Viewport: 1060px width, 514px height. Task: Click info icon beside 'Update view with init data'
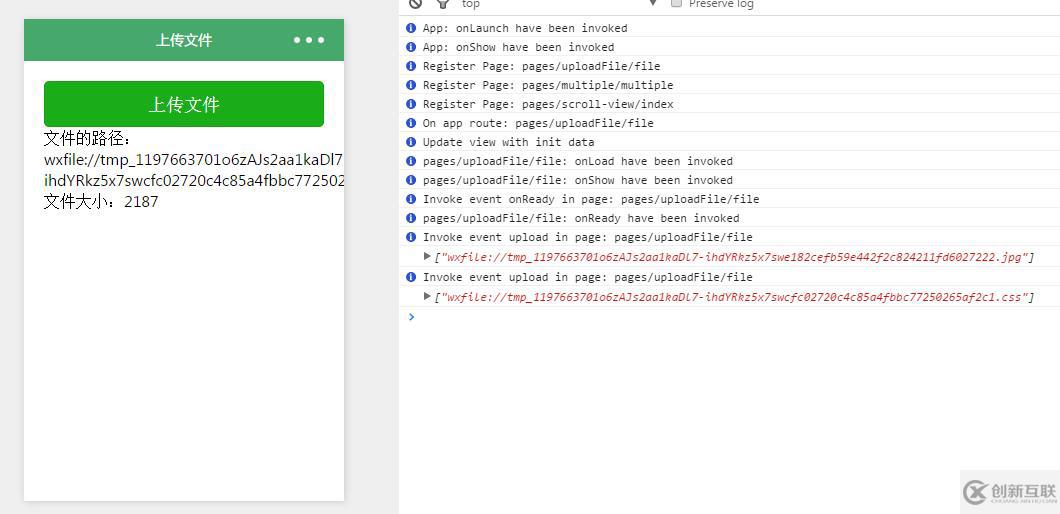411,142
